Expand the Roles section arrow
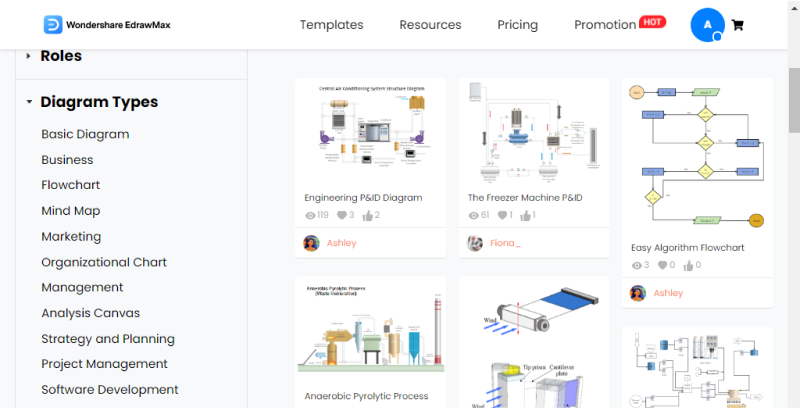 [x=29, y=56]
